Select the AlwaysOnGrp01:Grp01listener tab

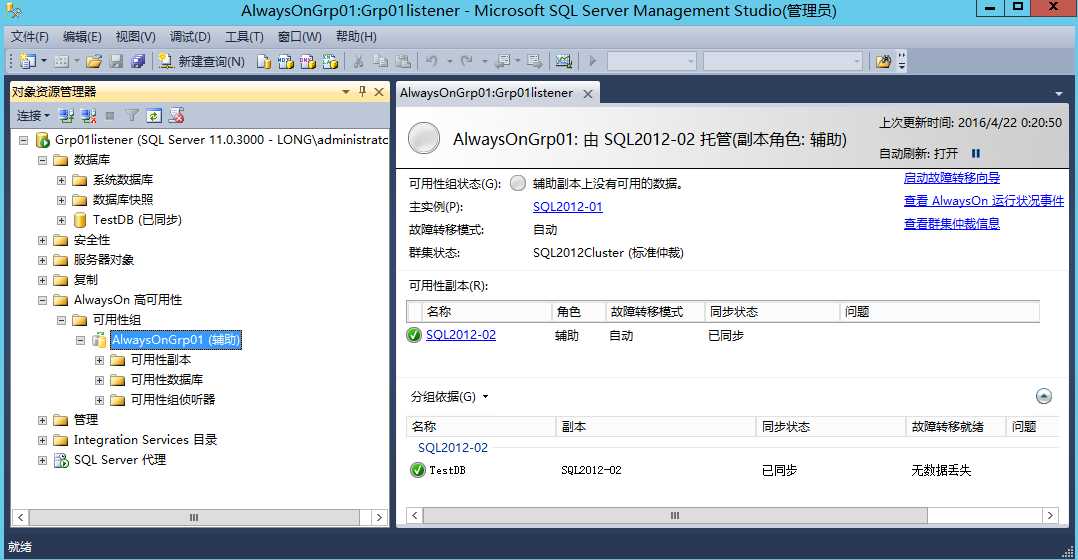[486, 93]
